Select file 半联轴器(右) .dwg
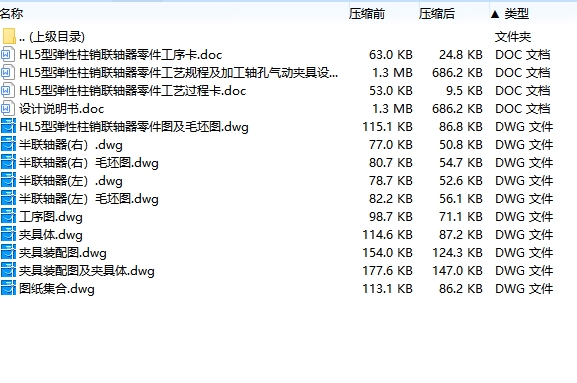 coord(71,145)
